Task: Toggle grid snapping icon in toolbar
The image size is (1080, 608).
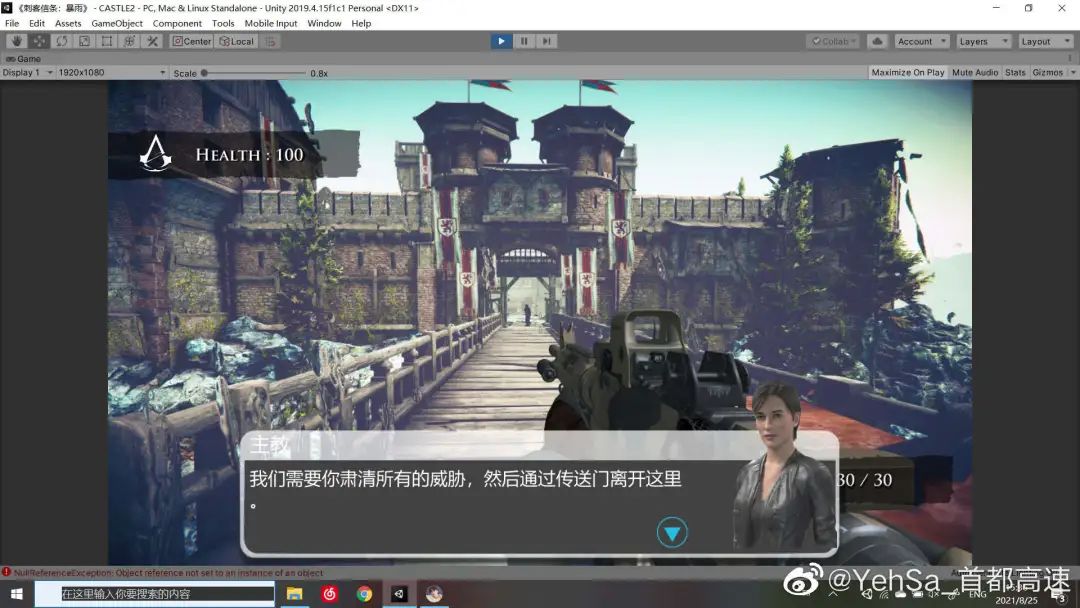Action: (x=271, y=41)
